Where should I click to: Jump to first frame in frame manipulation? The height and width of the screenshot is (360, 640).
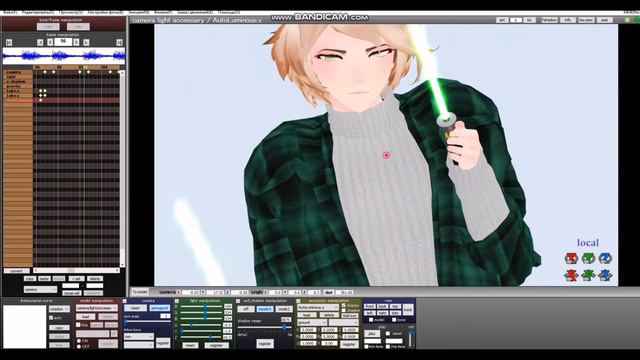9,42
